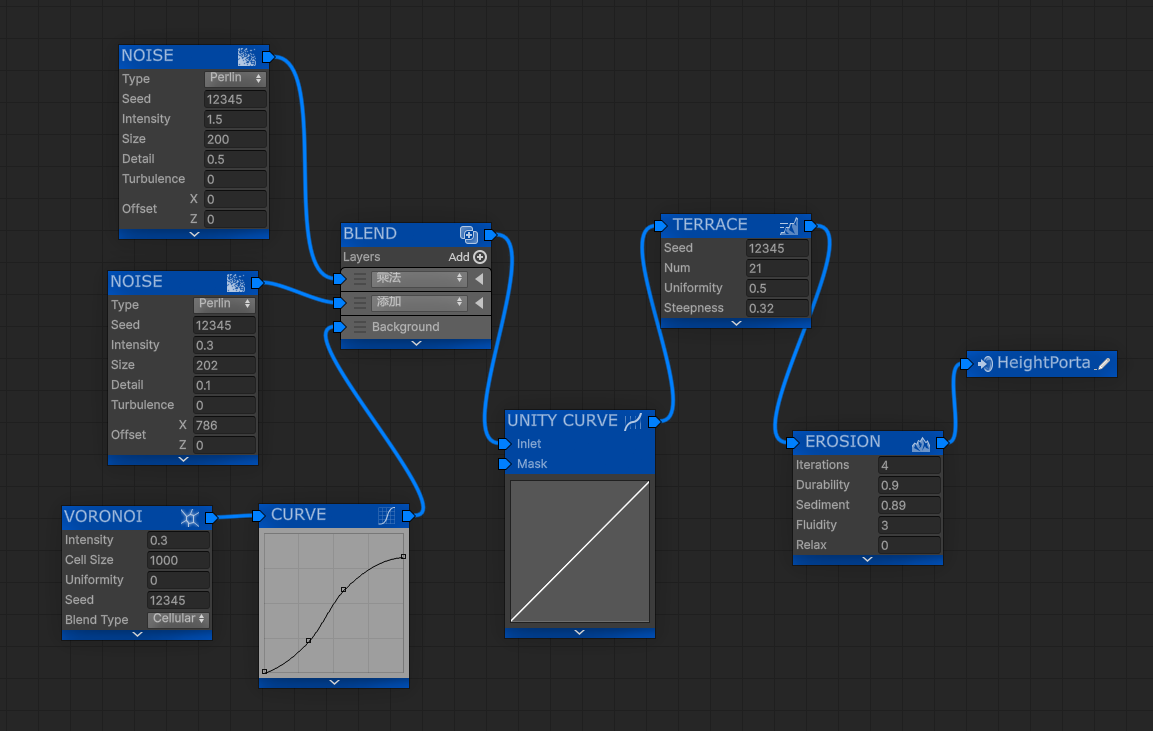Click the Erosion node's mountain icon

[x=921, y=443]
